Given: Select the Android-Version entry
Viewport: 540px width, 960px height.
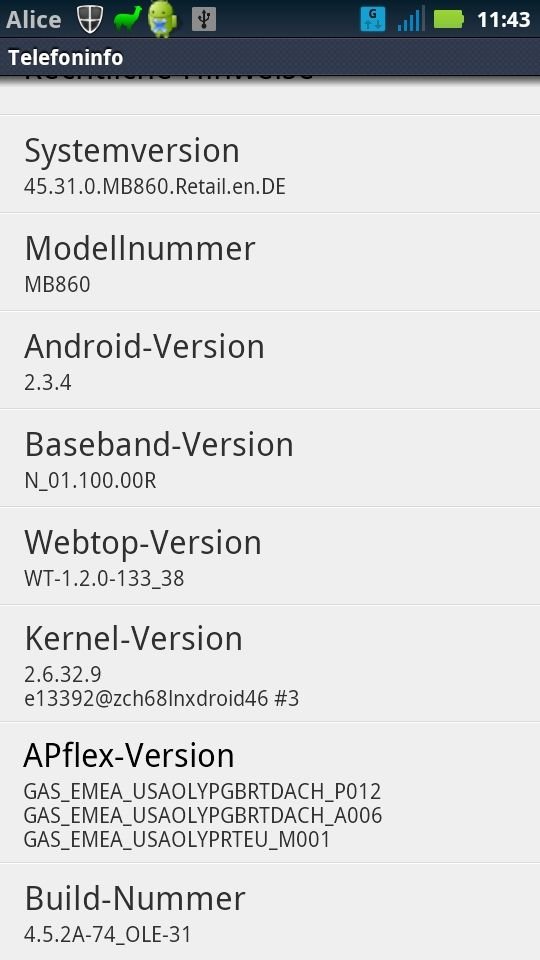Looking at the screenshot, I should point(270,360).
